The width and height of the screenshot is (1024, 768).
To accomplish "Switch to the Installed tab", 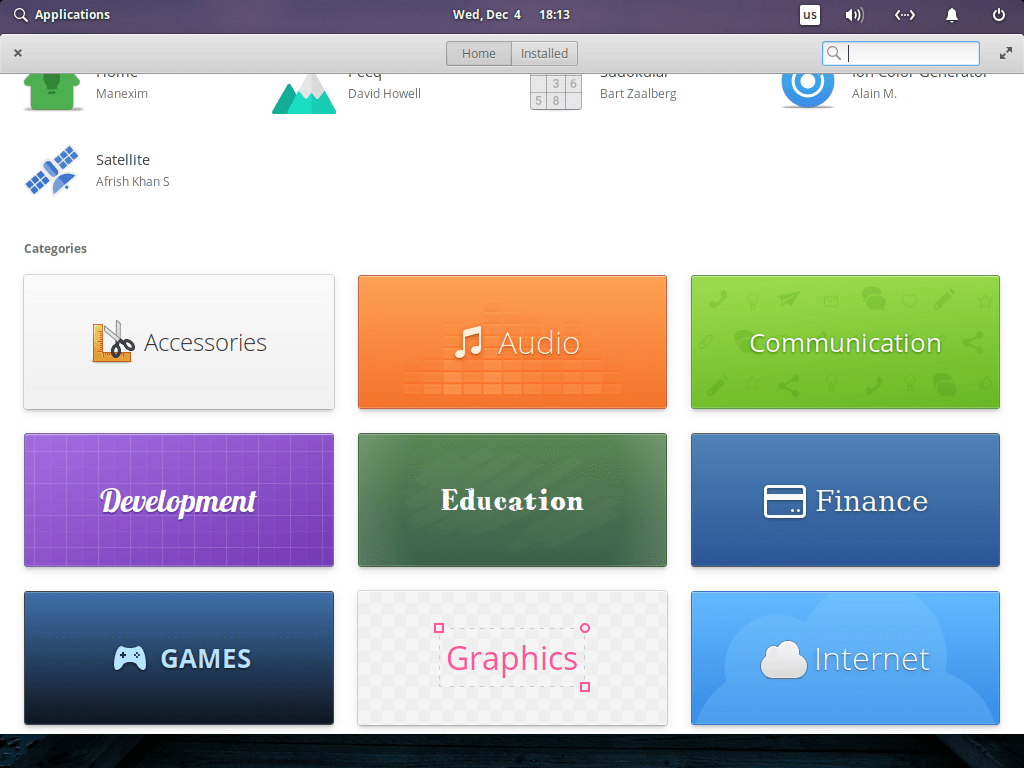I will [x=544, y=54].
